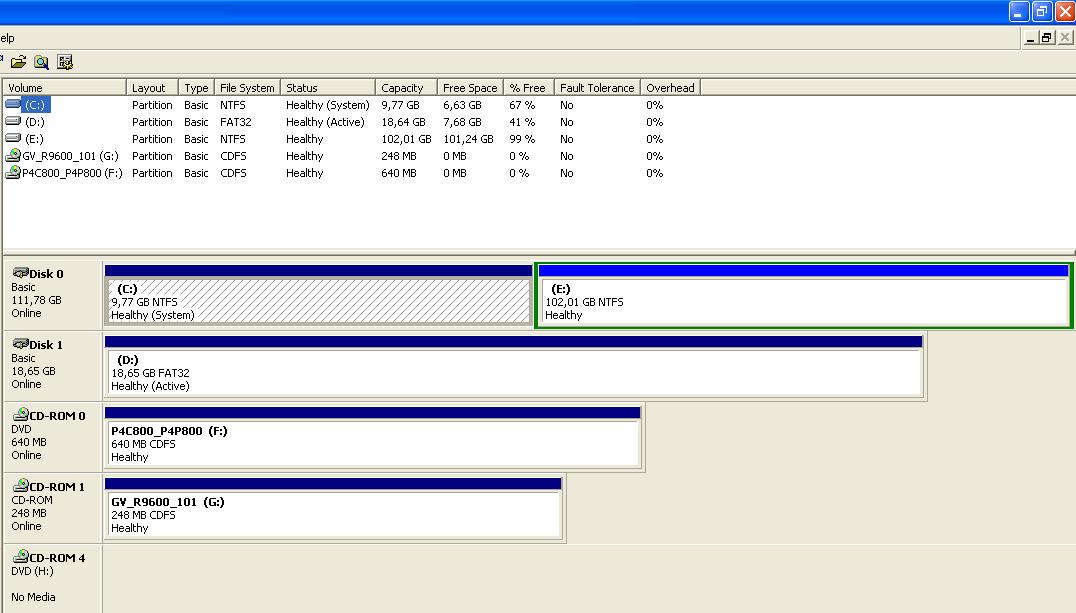
Task: Click the File System column header
Action: [247, 88]
